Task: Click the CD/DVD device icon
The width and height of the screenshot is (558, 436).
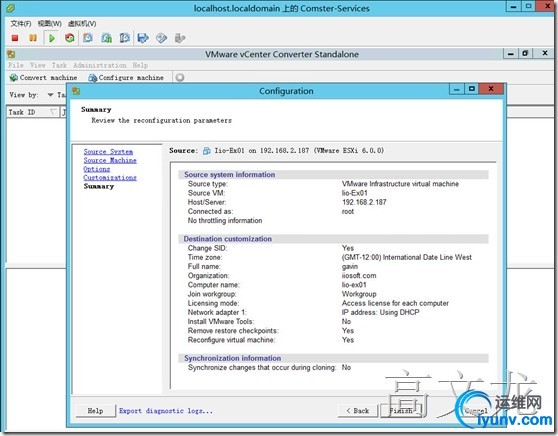Action: [x=162, y=38]
